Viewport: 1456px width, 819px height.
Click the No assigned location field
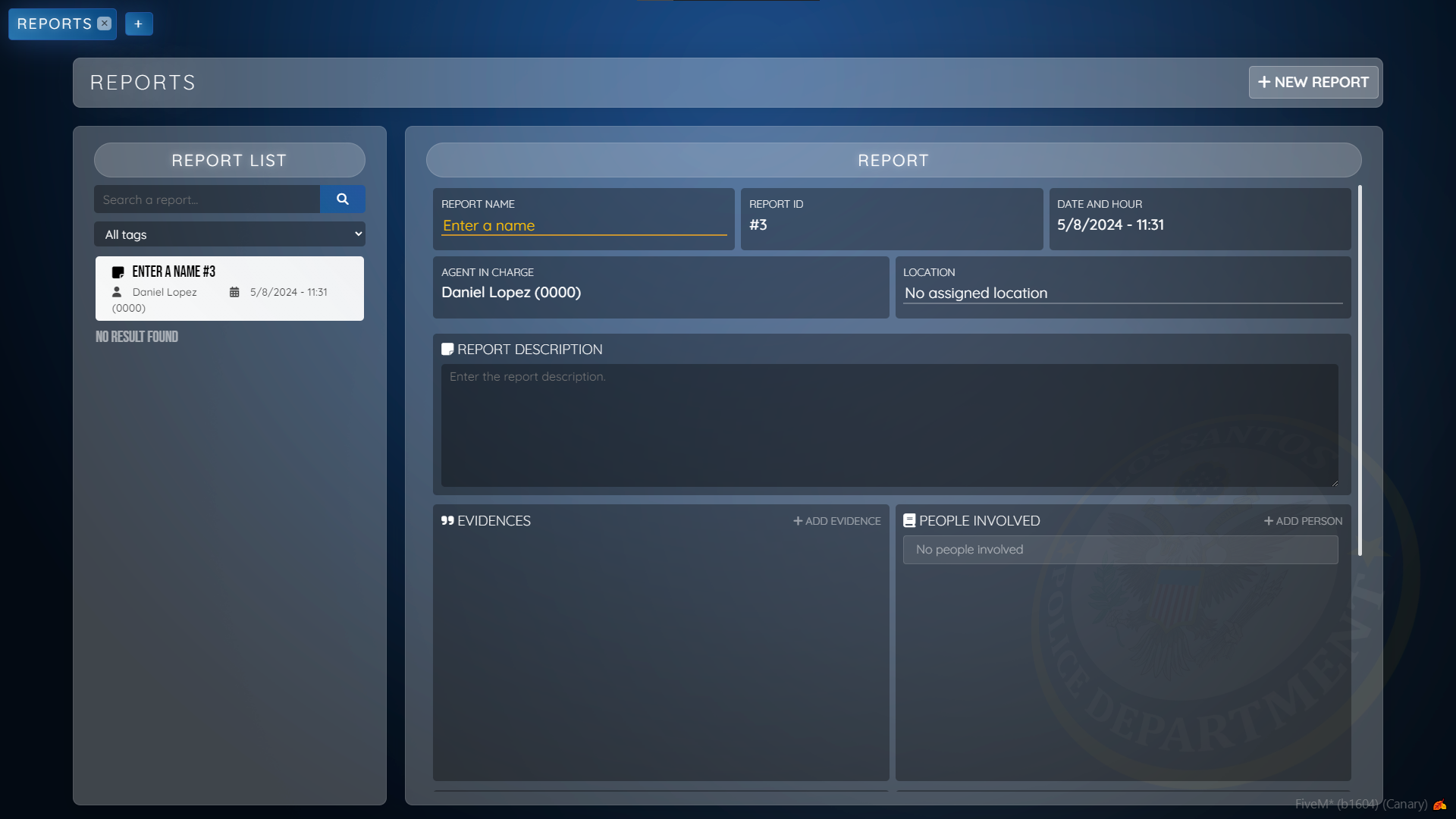click(x=1122, y=293)
